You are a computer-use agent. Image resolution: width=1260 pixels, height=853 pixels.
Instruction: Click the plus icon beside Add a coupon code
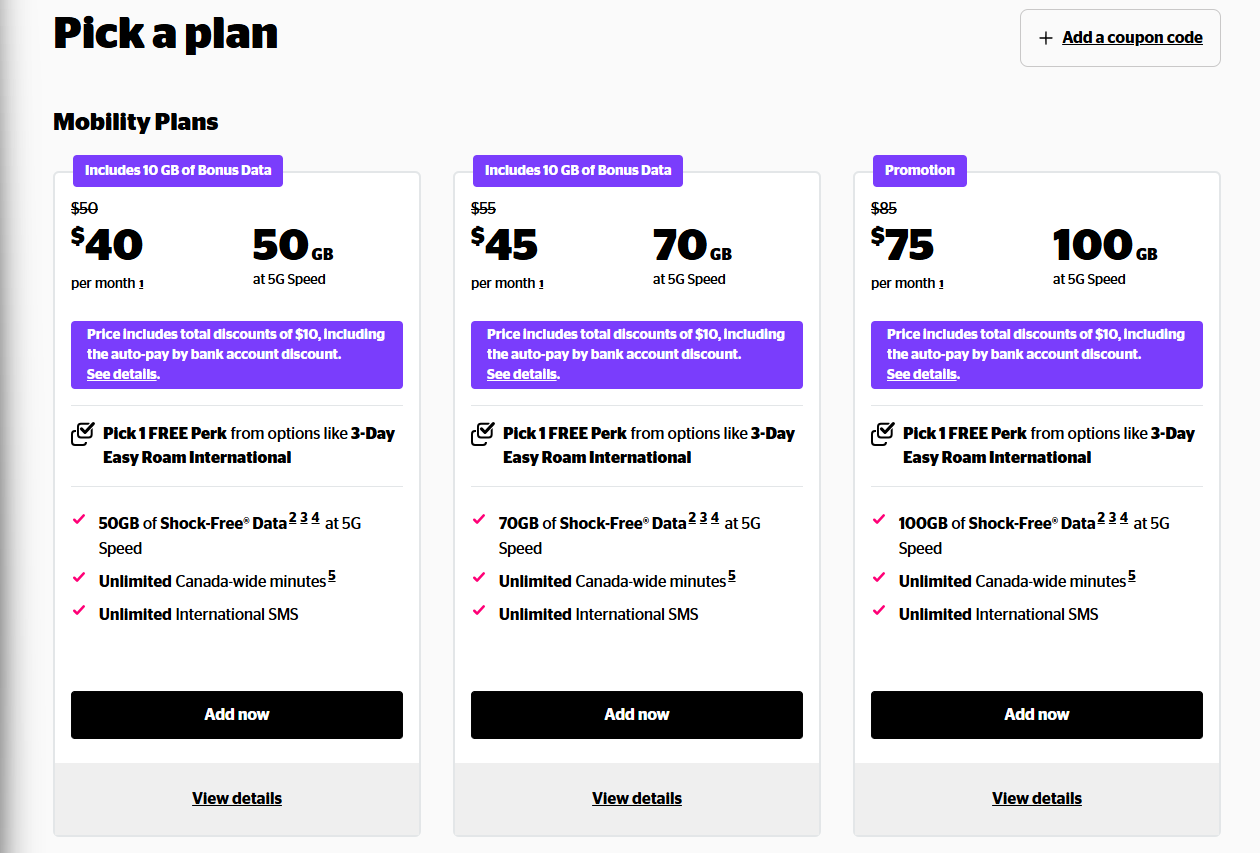click(x=1046, y=38)
